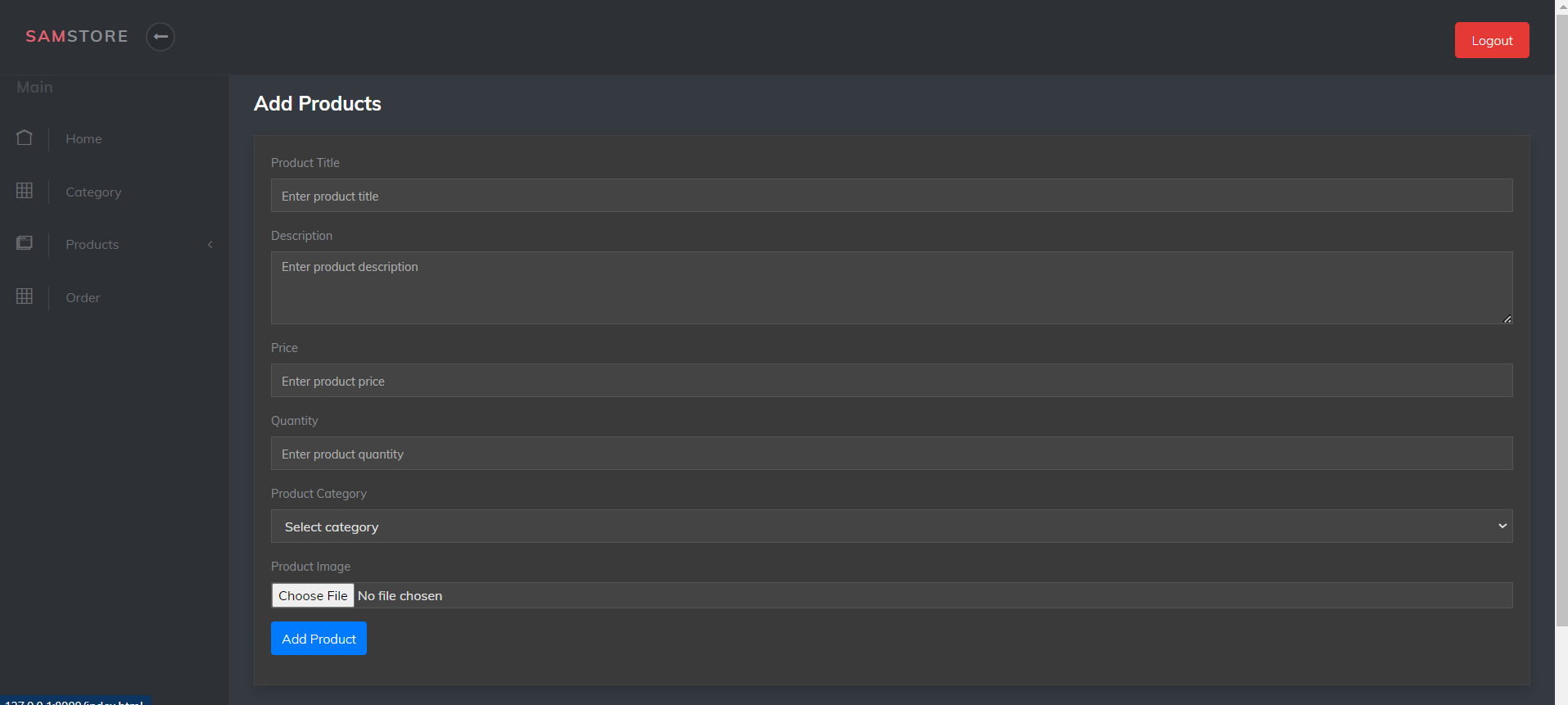Click the Home icon in sidebar

tap(25, 138)
